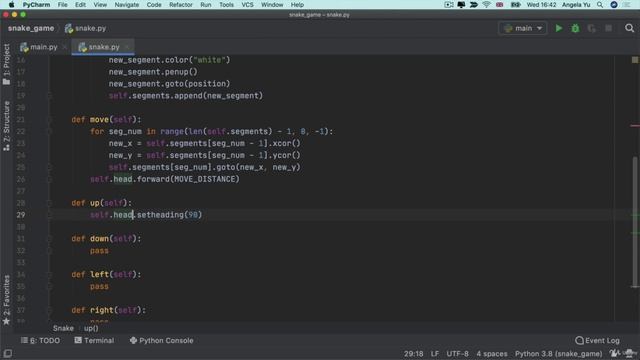Click the up() breadcrumb at editor bottom

(91, 328)
